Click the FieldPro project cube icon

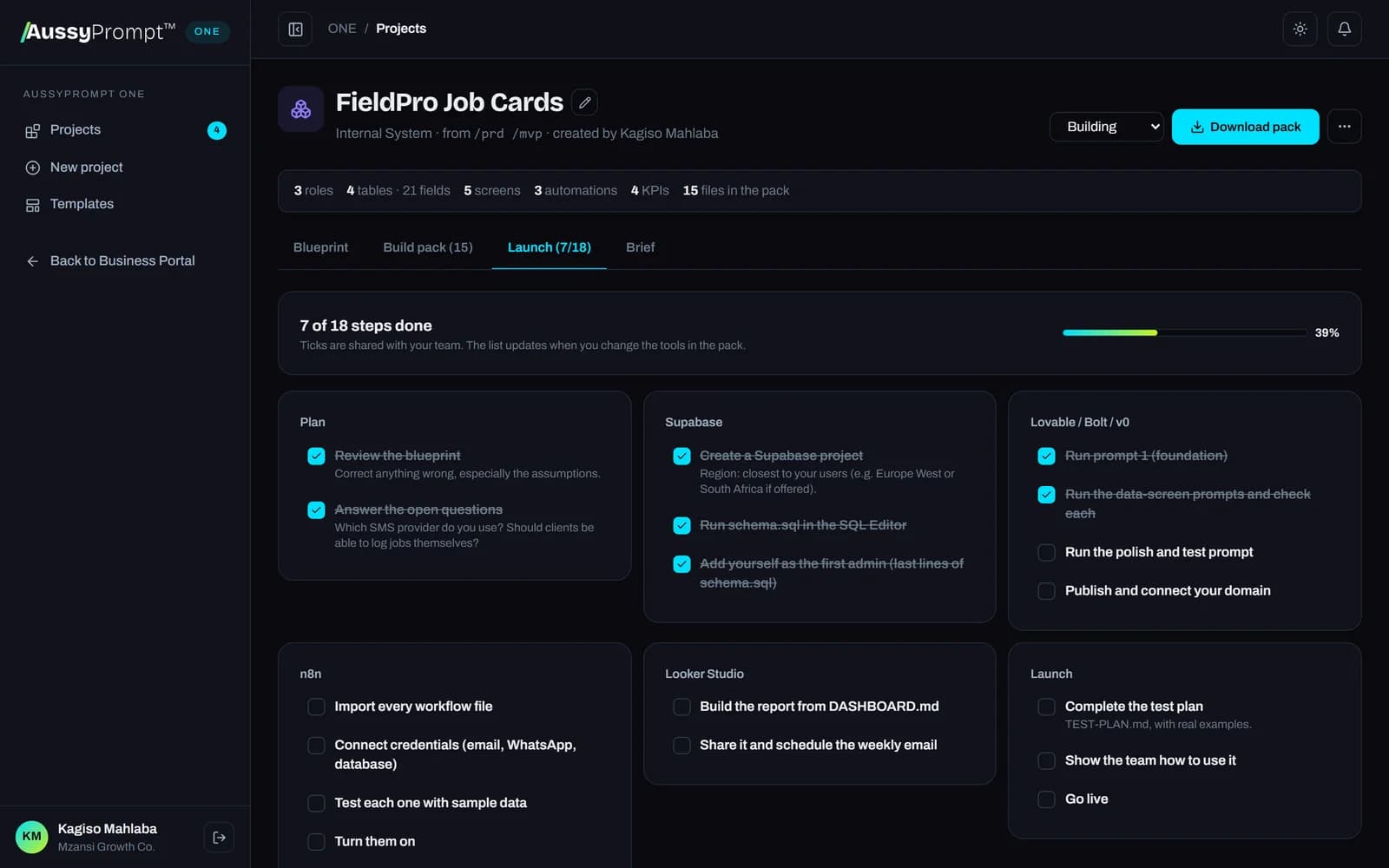coord(301,109)
